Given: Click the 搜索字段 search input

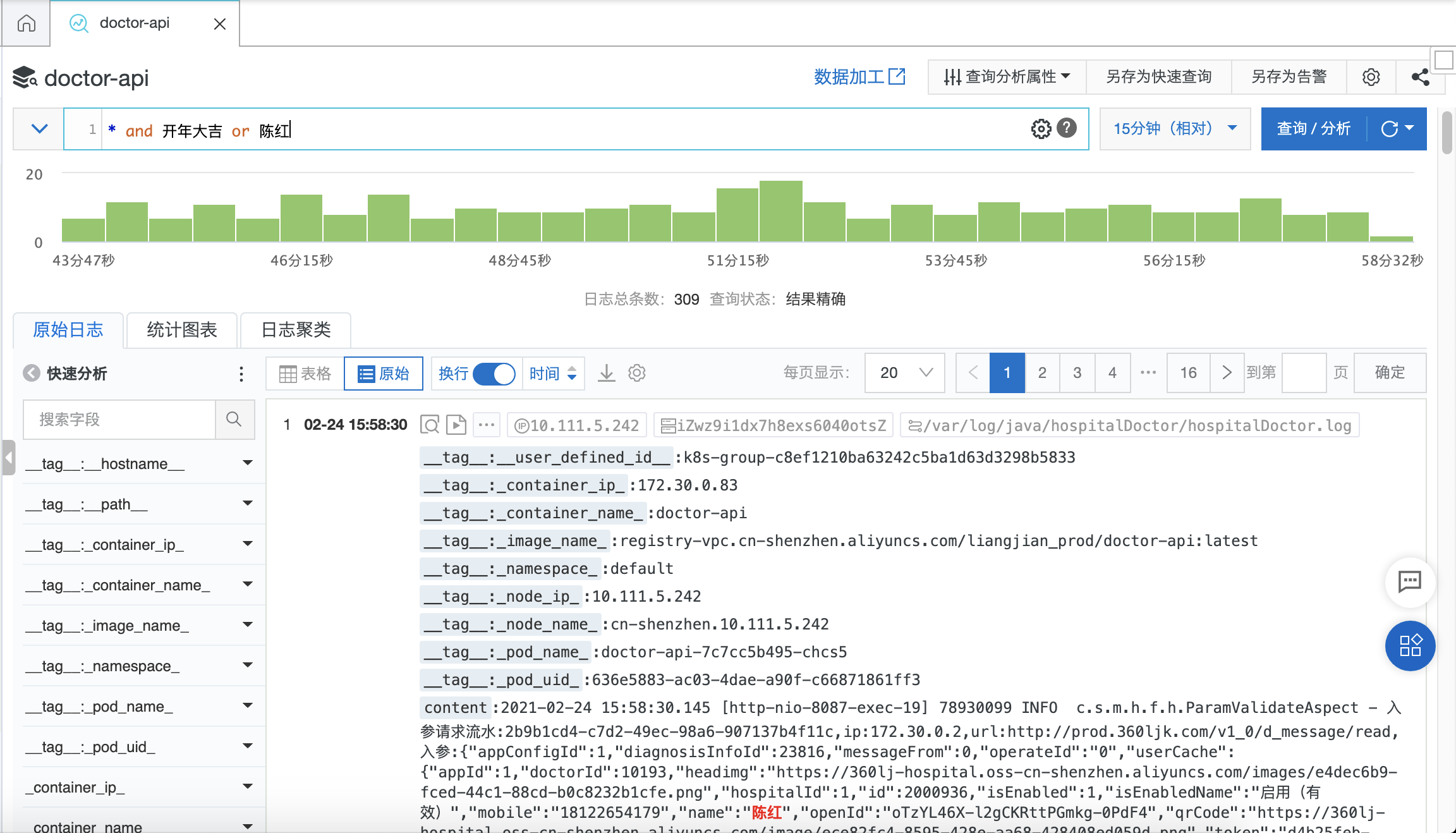Looking at the screenshot, I should (x=120, y=420).
